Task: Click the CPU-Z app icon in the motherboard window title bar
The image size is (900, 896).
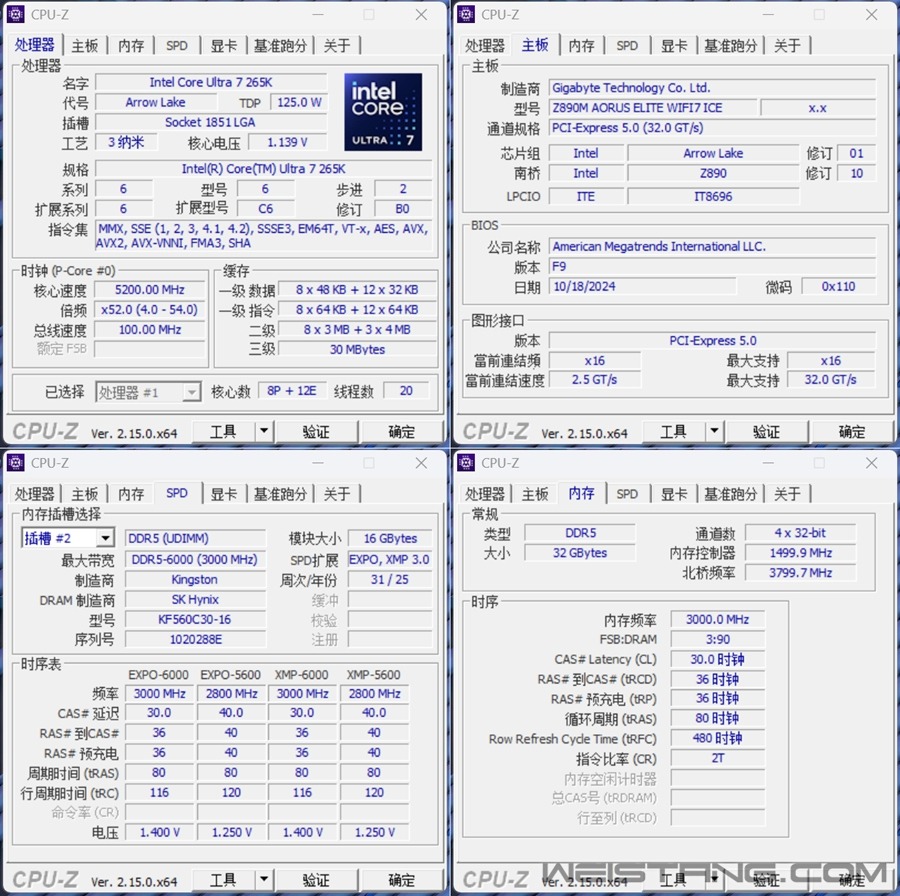Action: pos(465,14)
